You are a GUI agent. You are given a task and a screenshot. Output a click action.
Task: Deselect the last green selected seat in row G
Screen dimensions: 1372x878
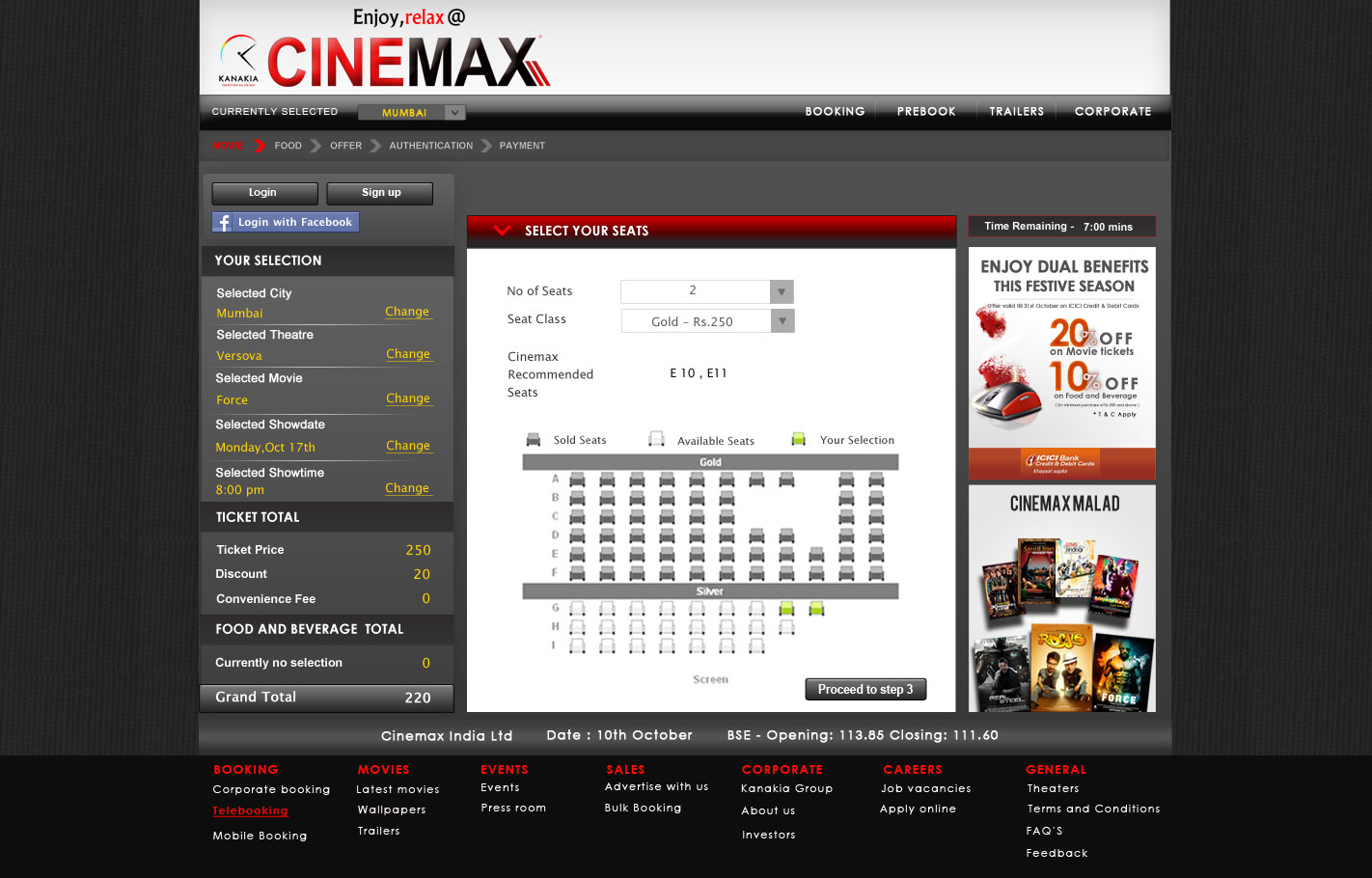pos(816,608)
